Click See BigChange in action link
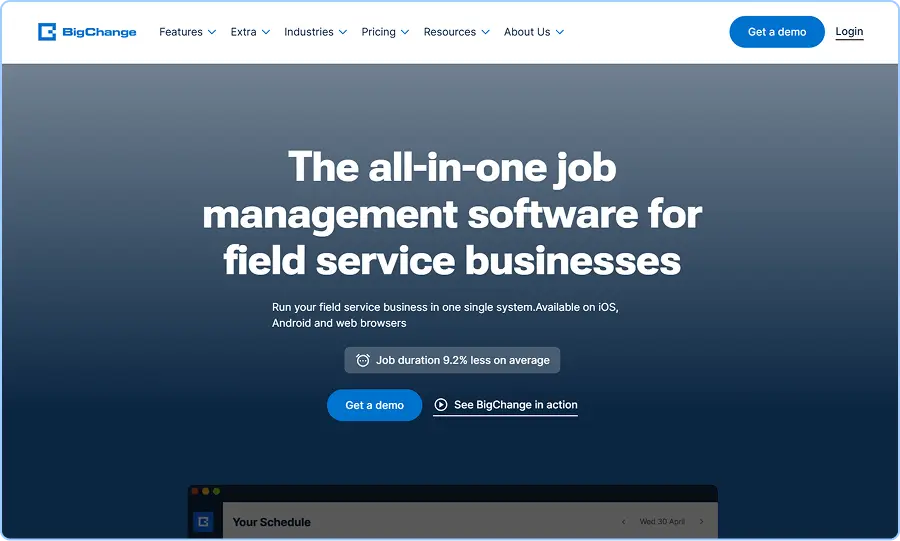 (505, 405)
